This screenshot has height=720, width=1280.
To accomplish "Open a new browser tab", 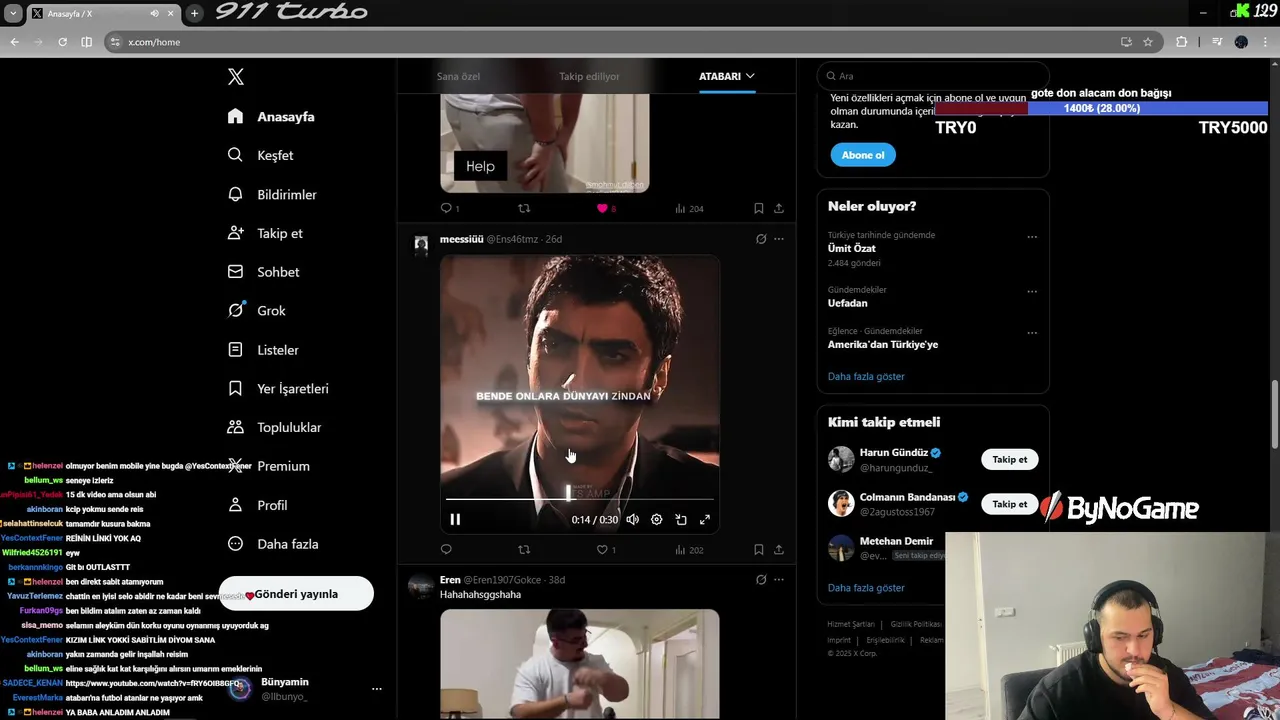I will [x=194, y=13].
